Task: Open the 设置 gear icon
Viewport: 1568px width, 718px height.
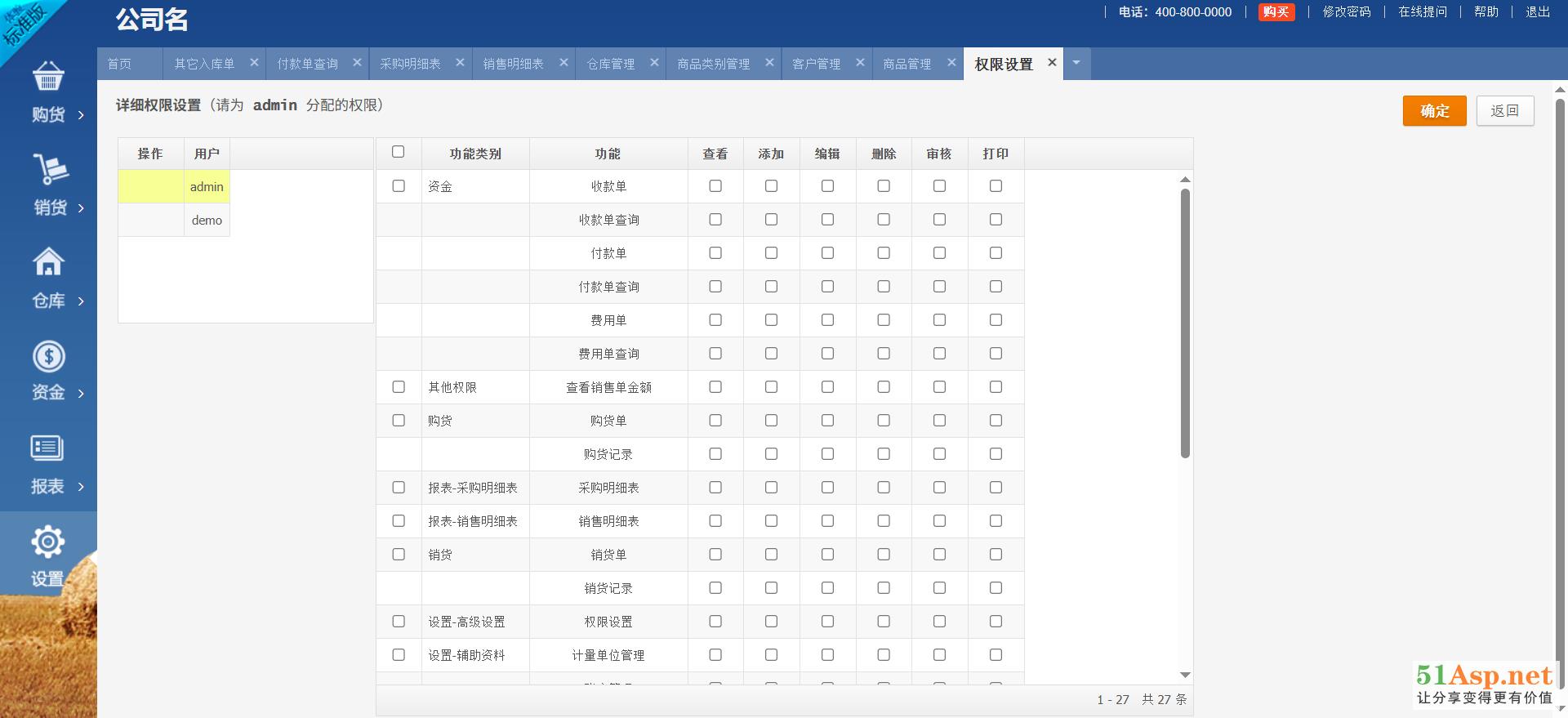Action: pos(47,542)
